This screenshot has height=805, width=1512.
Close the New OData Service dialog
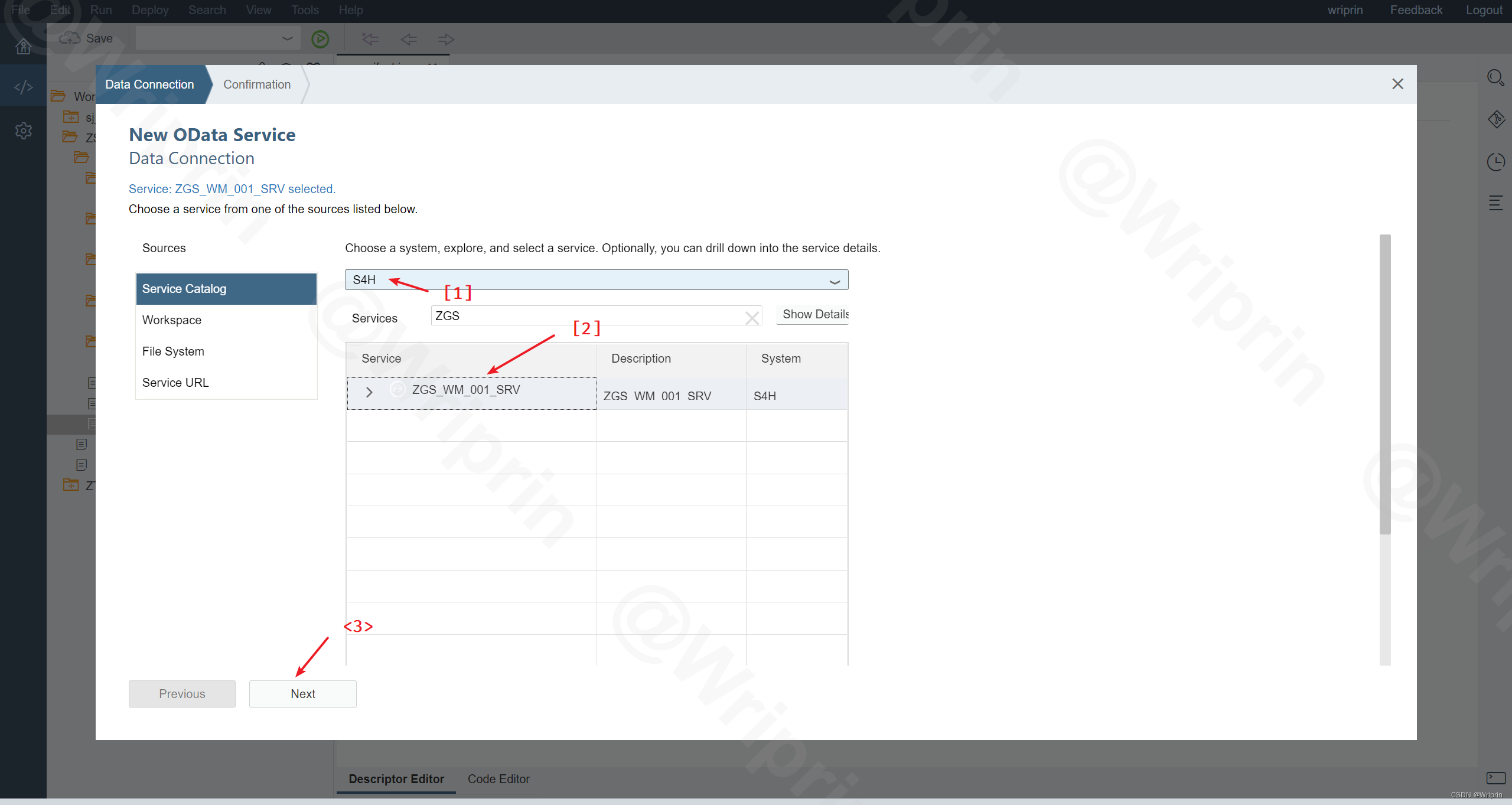[x=1397, y=84]
